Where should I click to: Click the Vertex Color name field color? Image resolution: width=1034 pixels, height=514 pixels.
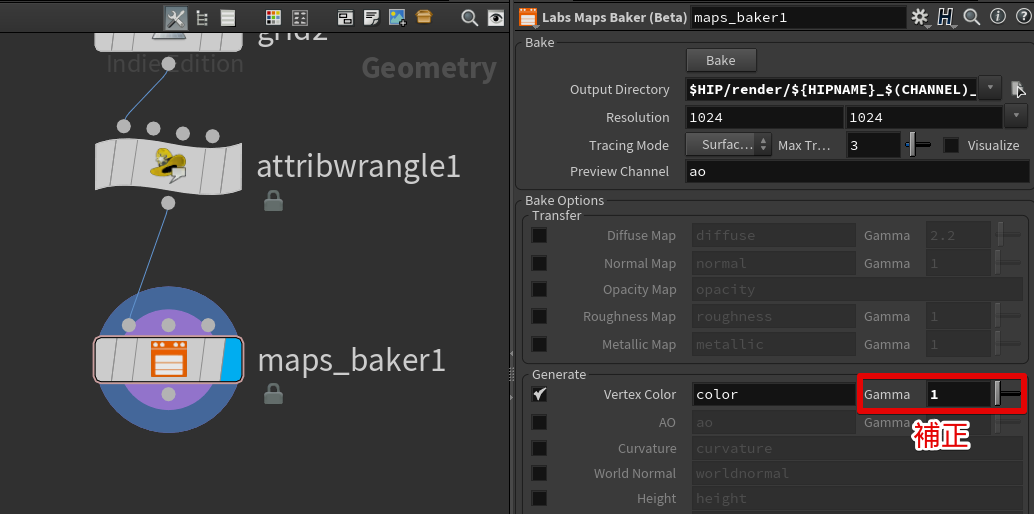click(774, 395)
